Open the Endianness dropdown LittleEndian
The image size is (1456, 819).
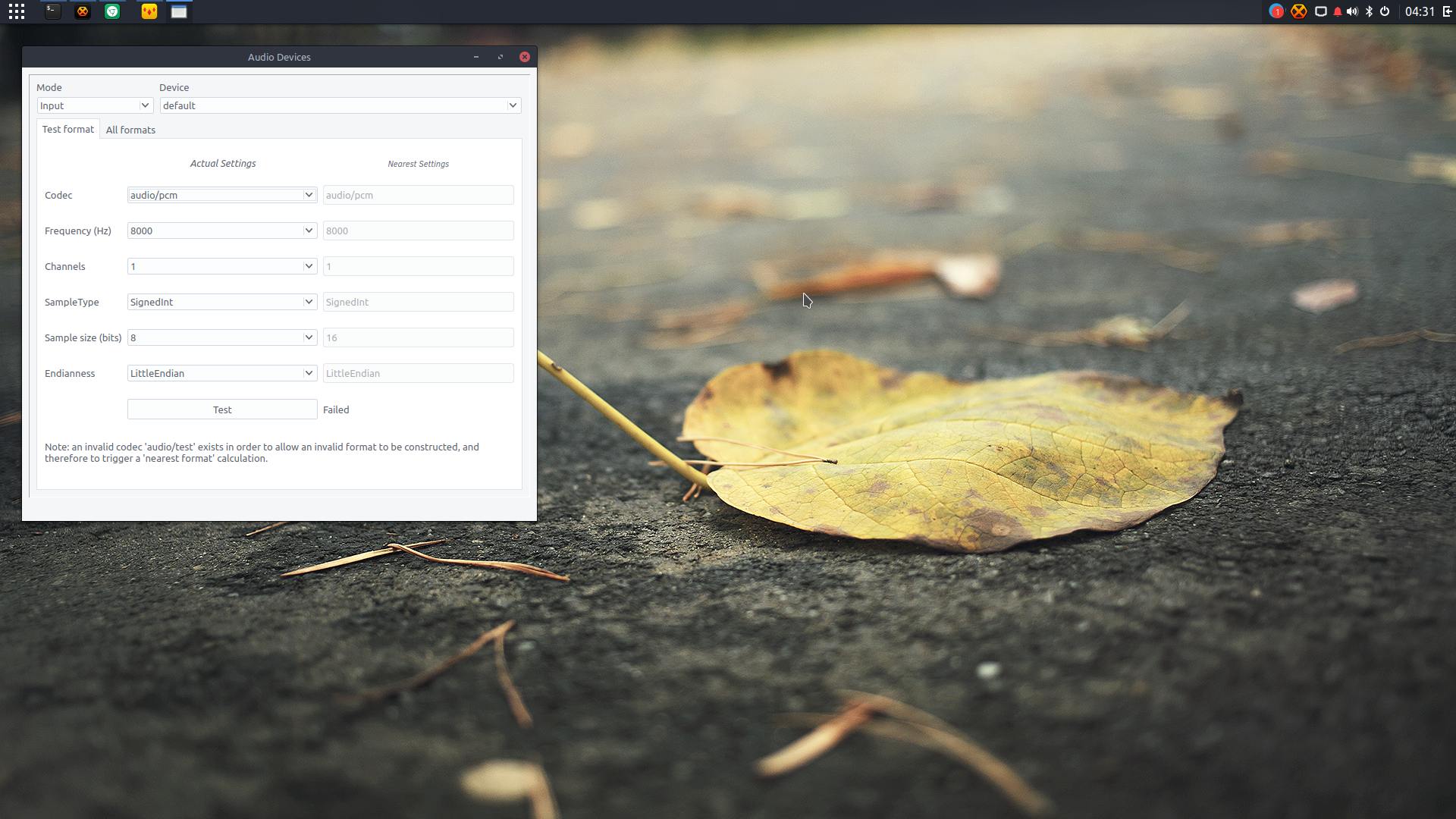[x=222, y=373]
